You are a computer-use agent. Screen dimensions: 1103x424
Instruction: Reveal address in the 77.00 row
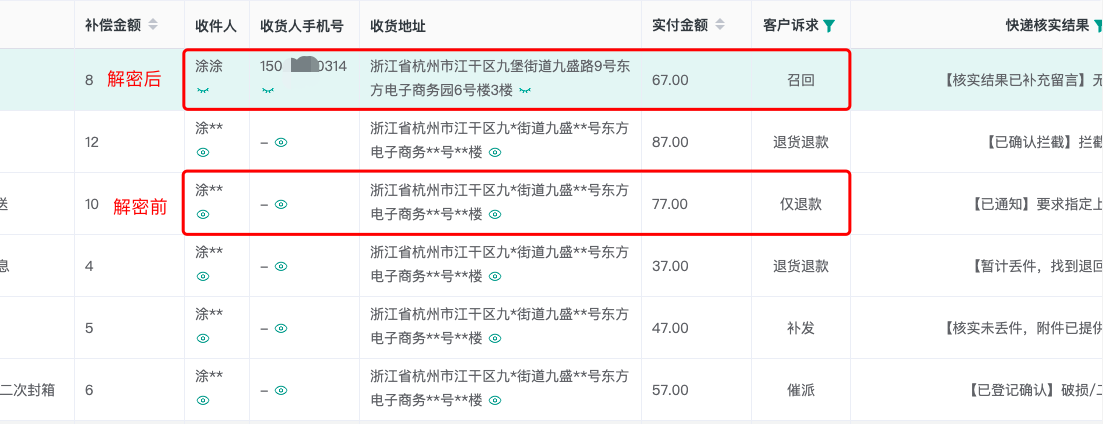click(x=495, y=214)
